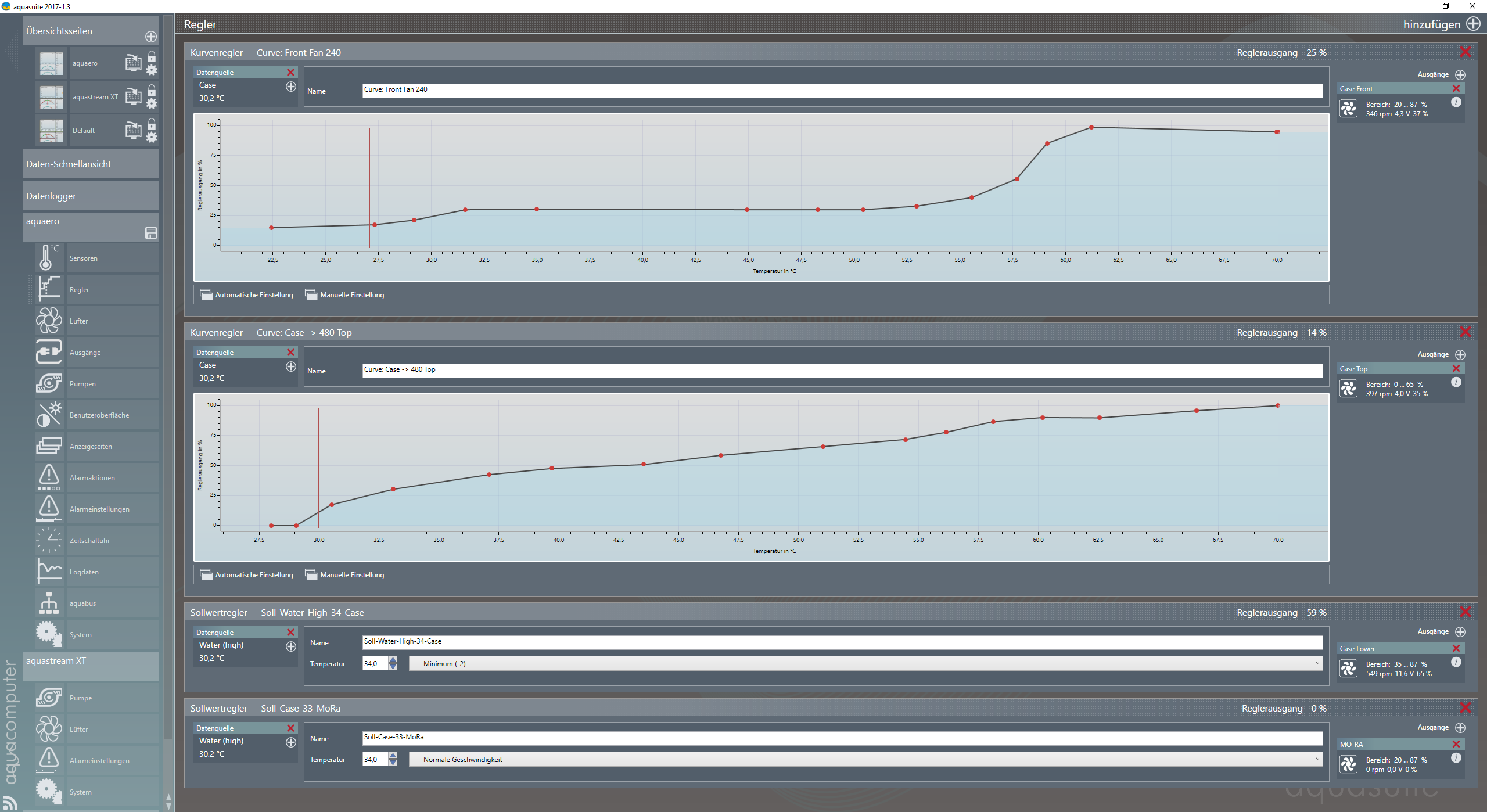Click the Pumpen pump icon
The width and height of the screenshot is (1487, 812).
49,383
